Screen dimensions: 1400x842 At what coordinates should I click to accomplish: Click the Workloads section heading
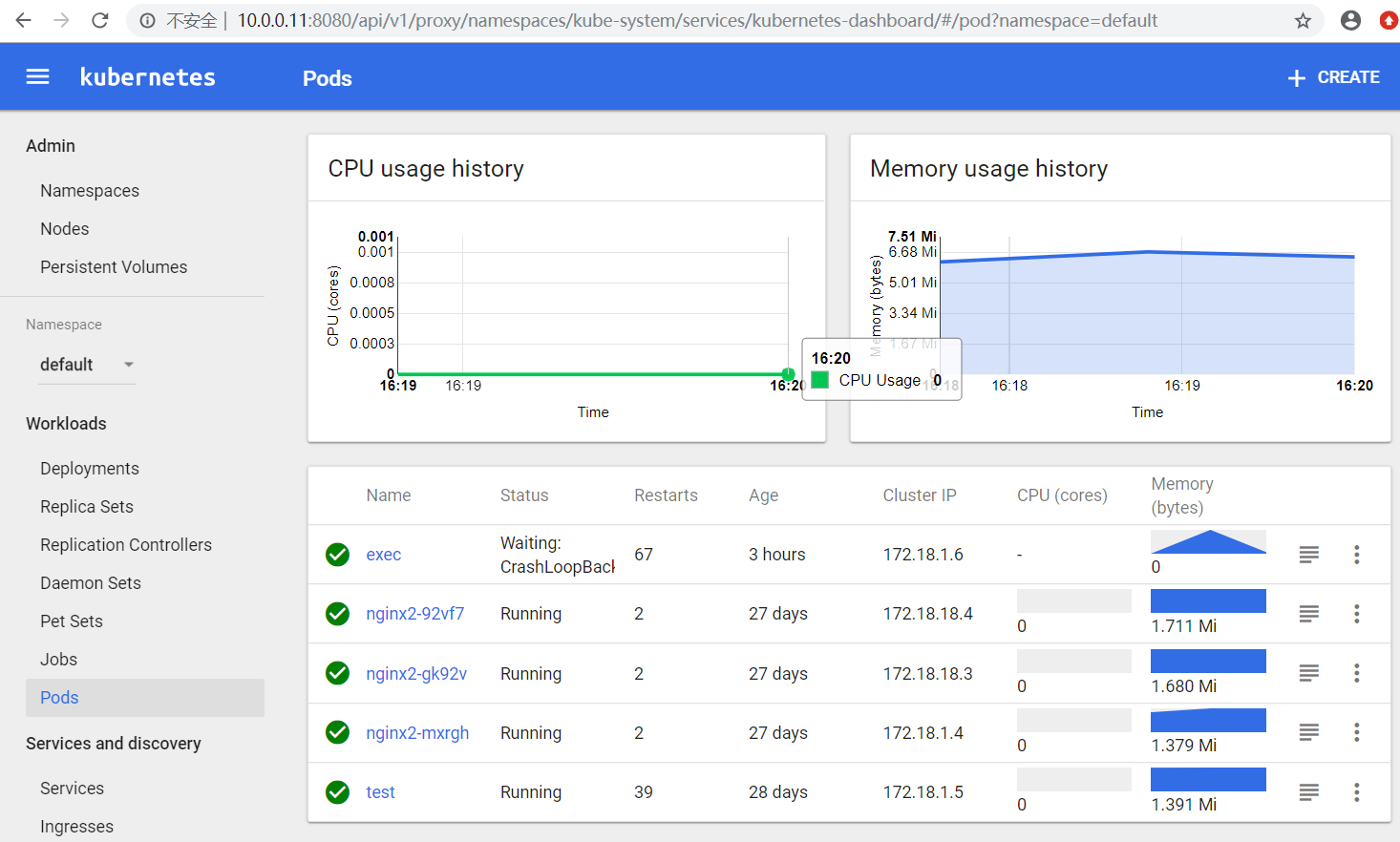66,424
